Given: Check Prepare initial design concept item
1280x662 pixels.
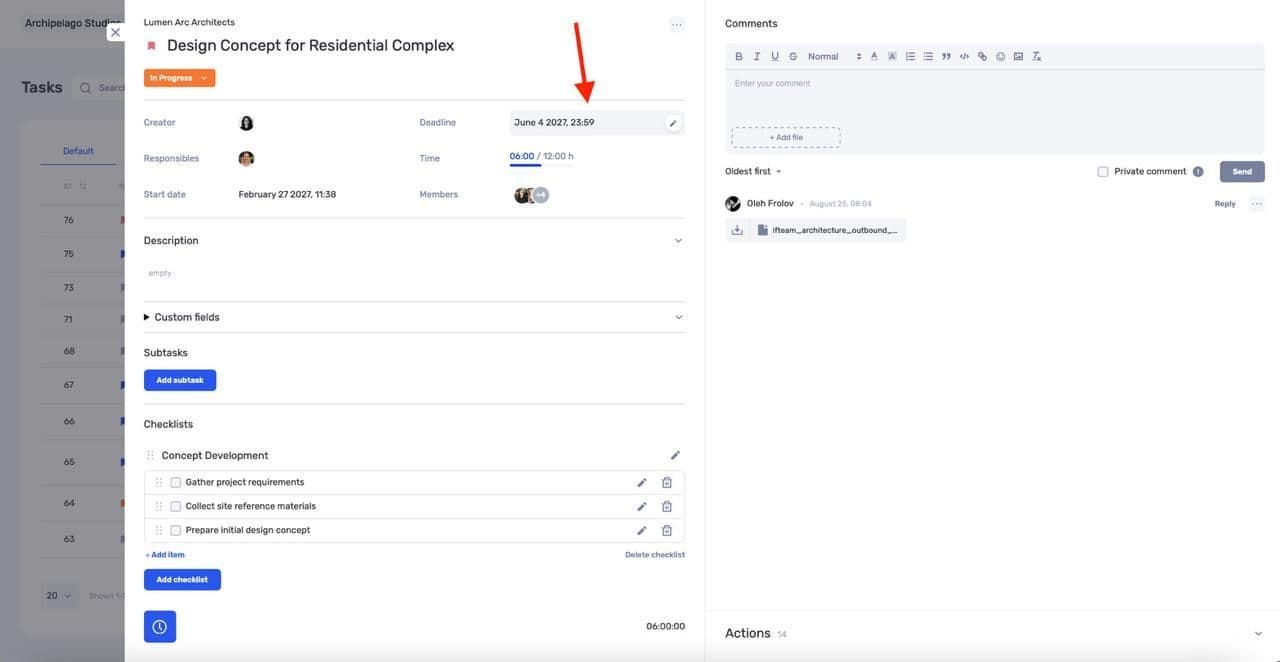Looking at the screenshot, I should coord(176,530).
